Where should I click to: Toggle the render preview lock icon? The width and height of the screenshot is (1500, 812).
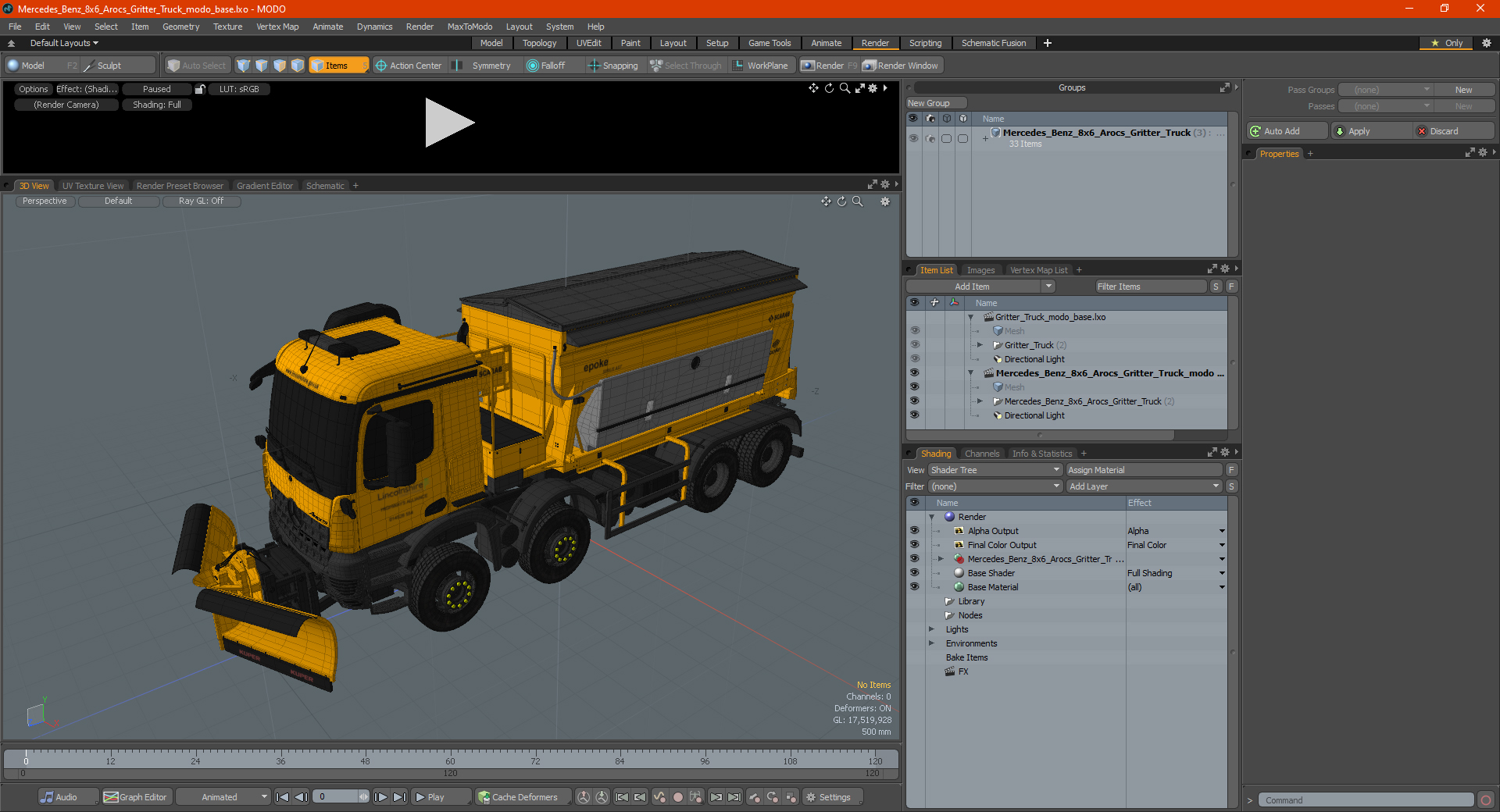tap(200, 89)
